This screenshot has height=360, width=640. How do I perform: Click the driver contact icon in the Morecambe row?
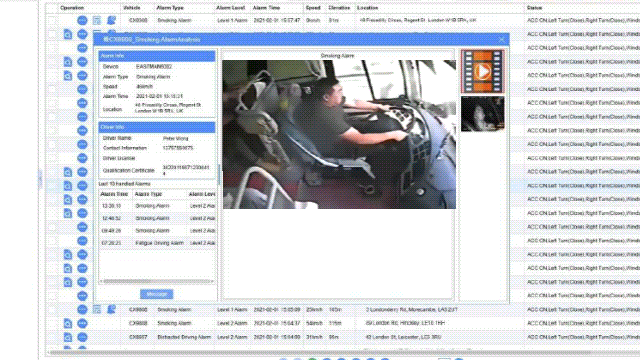click(111, 309)
